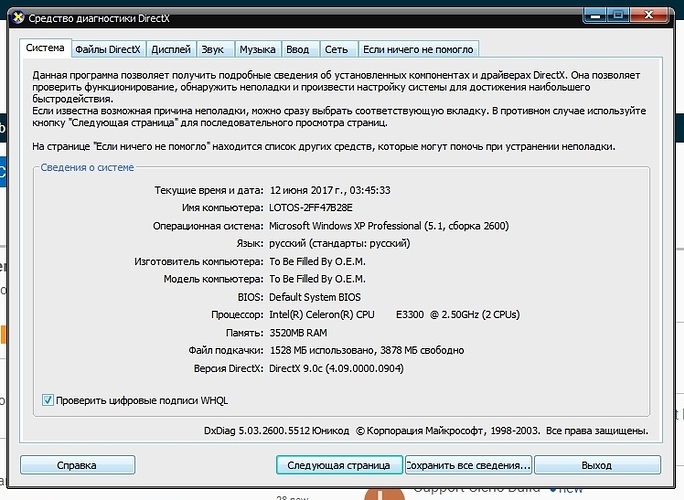Image resolution: width=684 pixels, height=500 pixels.
Task: Click the Intel Celeron processor info text
Action: point(394,314)
